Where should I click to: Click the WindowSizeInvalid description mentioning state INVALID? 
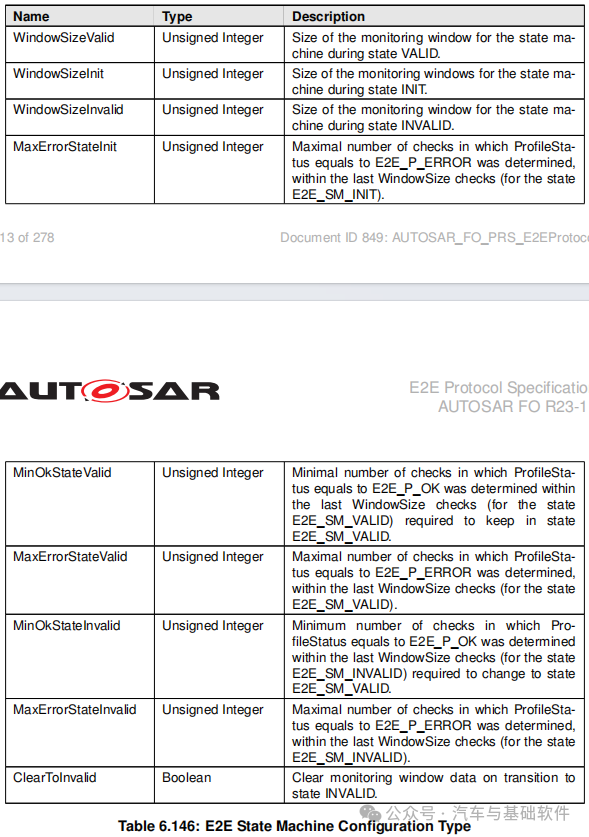tap(434, 117)
